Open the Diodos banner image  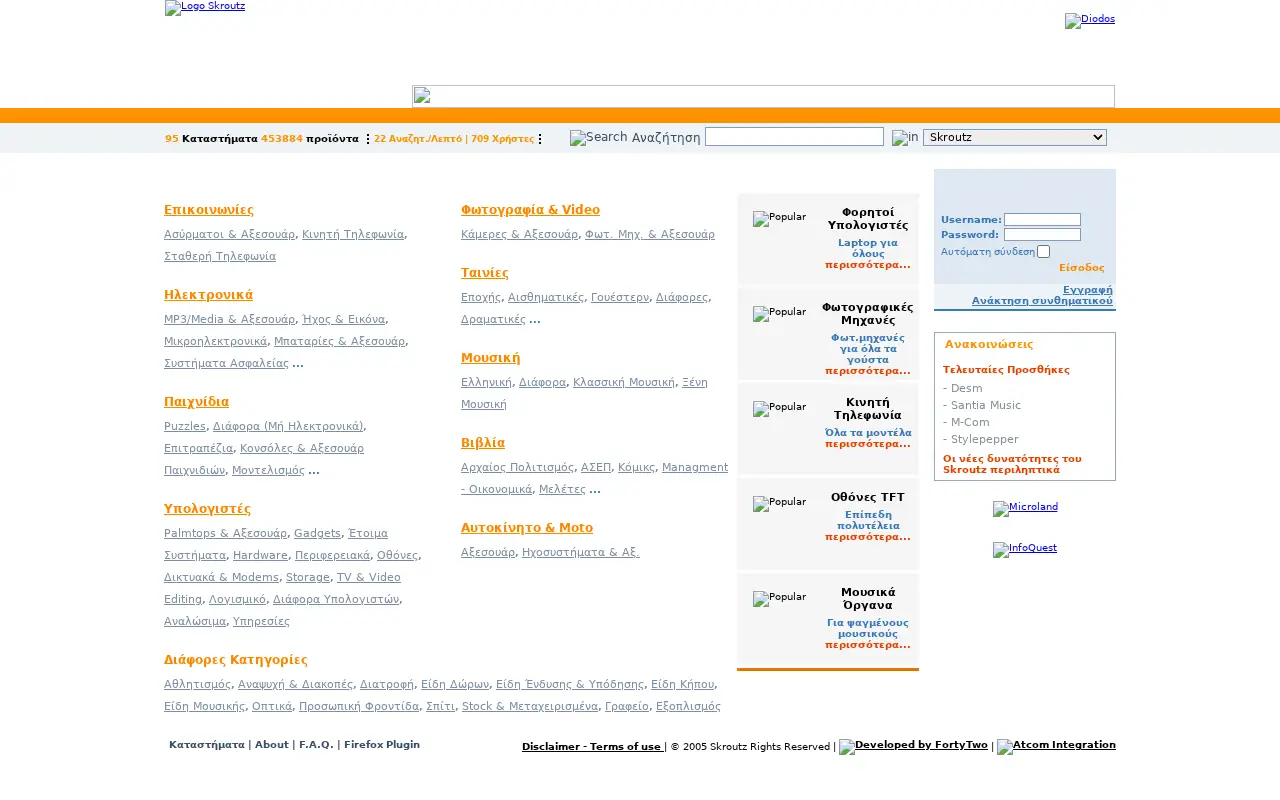click(1090, 20)
